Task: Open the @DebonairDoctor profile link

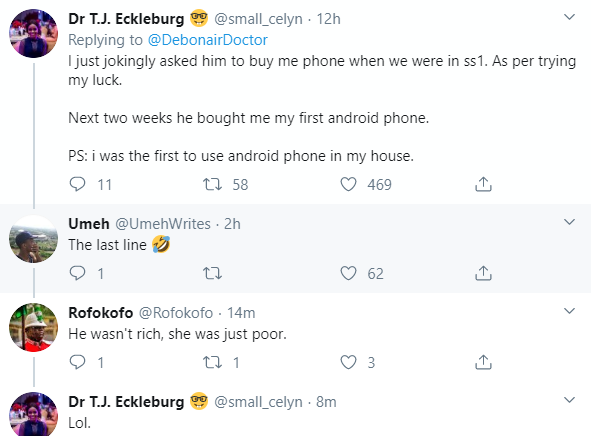Action: (x=208, y=40)
